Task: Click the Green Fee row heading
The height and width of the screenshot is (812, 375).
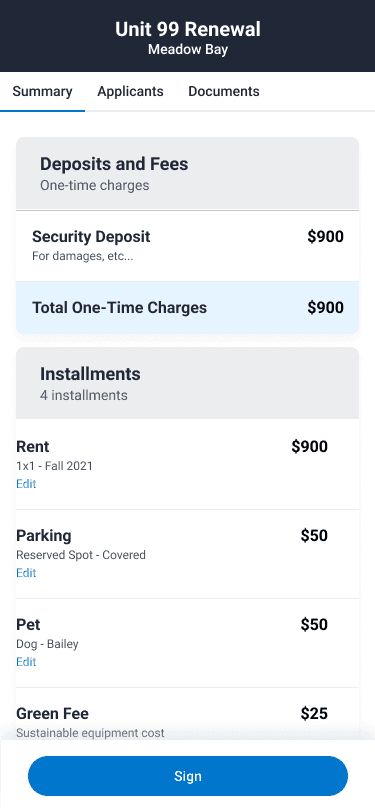Action: [x=52, y=714]
